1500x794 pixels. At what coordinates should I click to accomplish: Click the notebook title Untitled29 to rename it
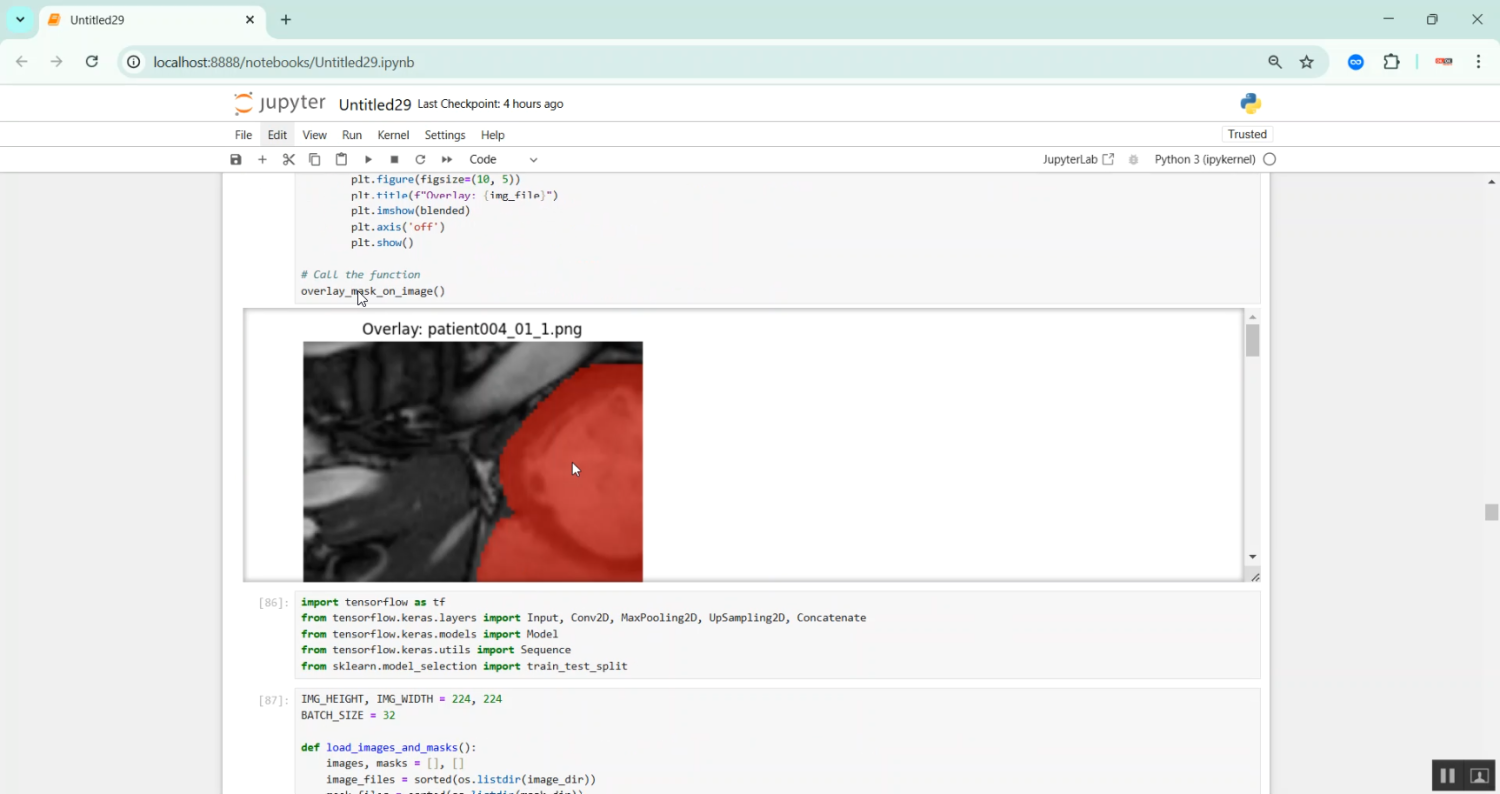click(375, 105)
